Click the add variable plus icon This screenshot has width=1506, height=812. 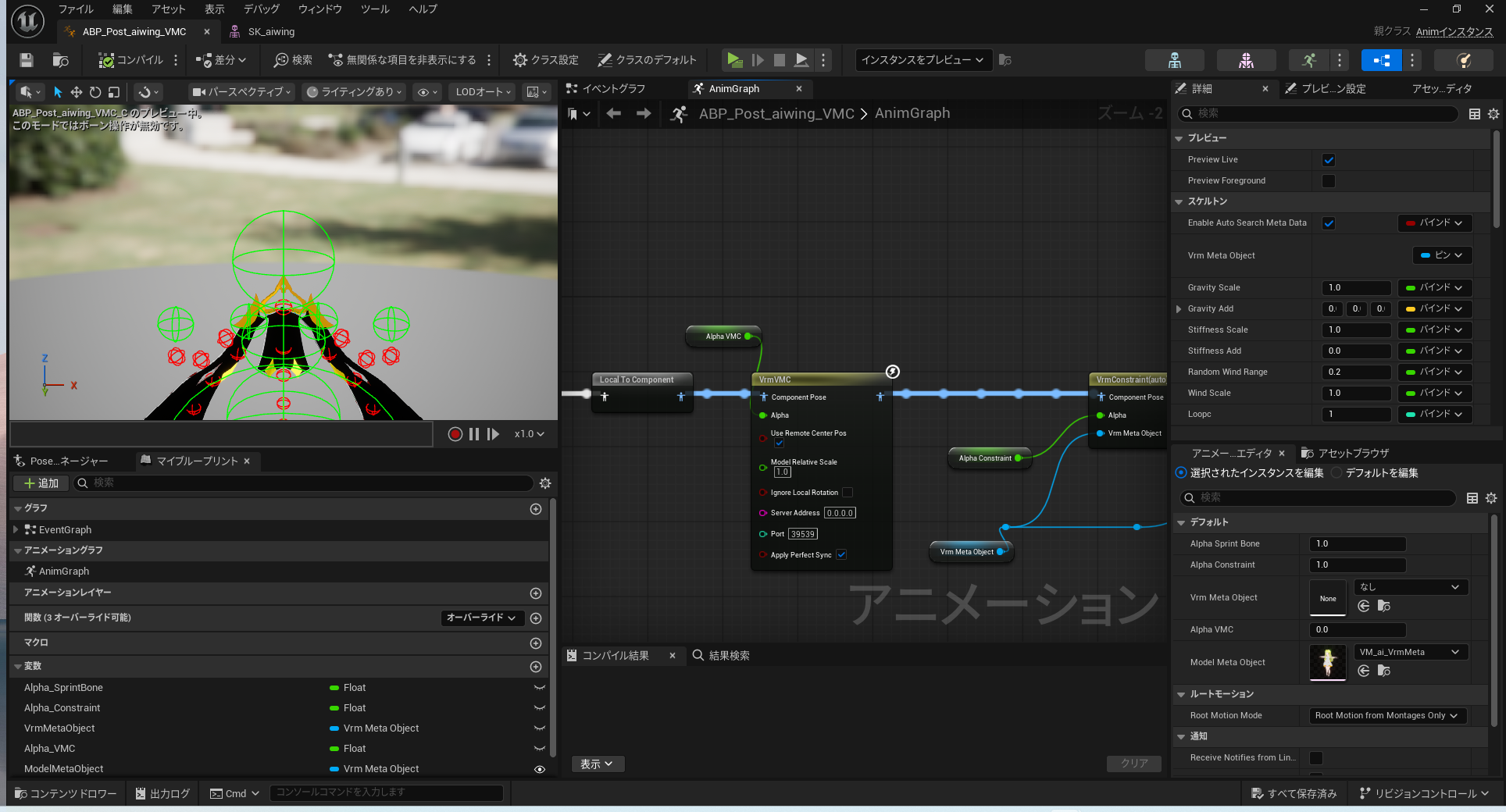[536, 667]
